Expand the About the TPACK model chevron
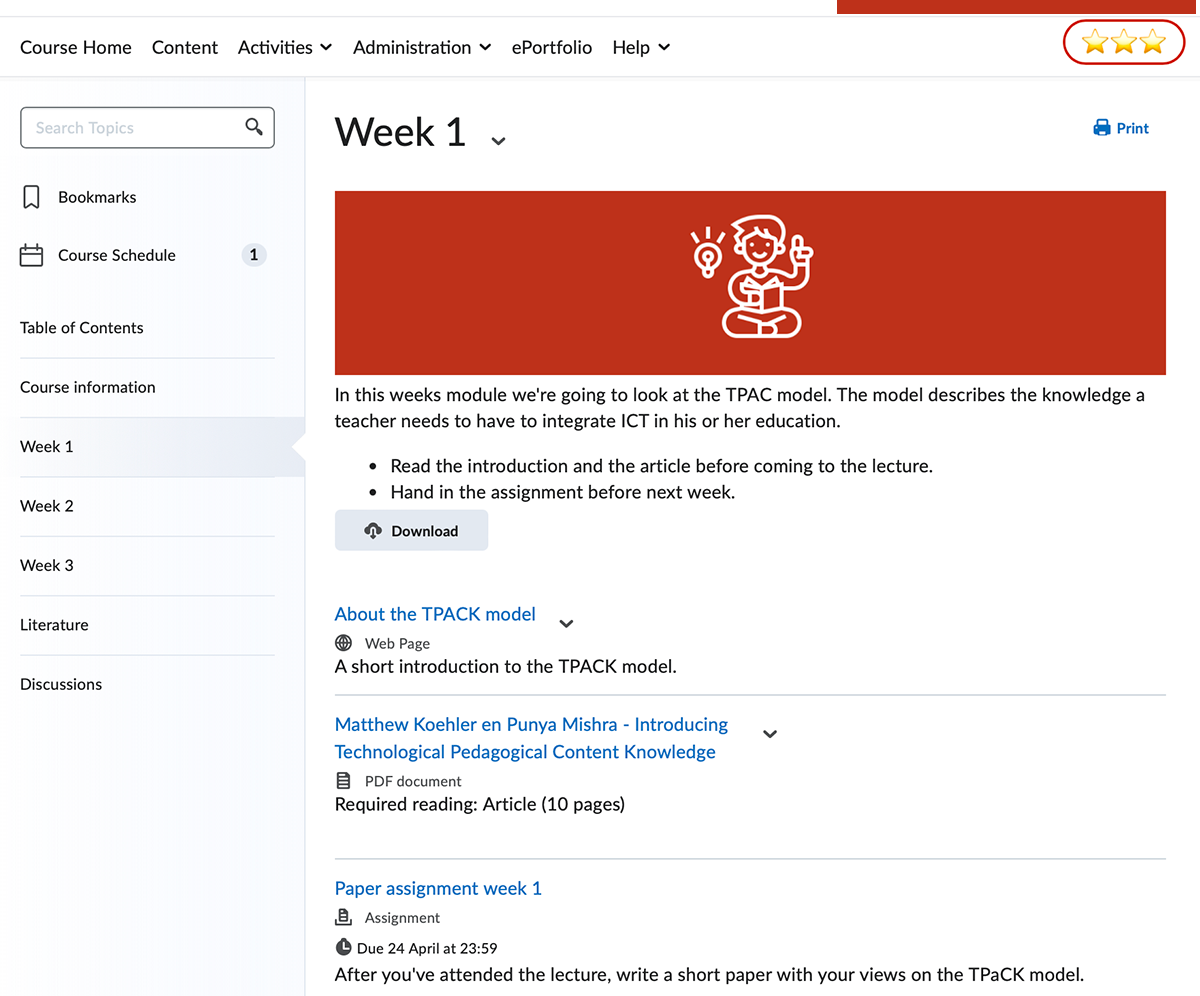 (566, 623)
